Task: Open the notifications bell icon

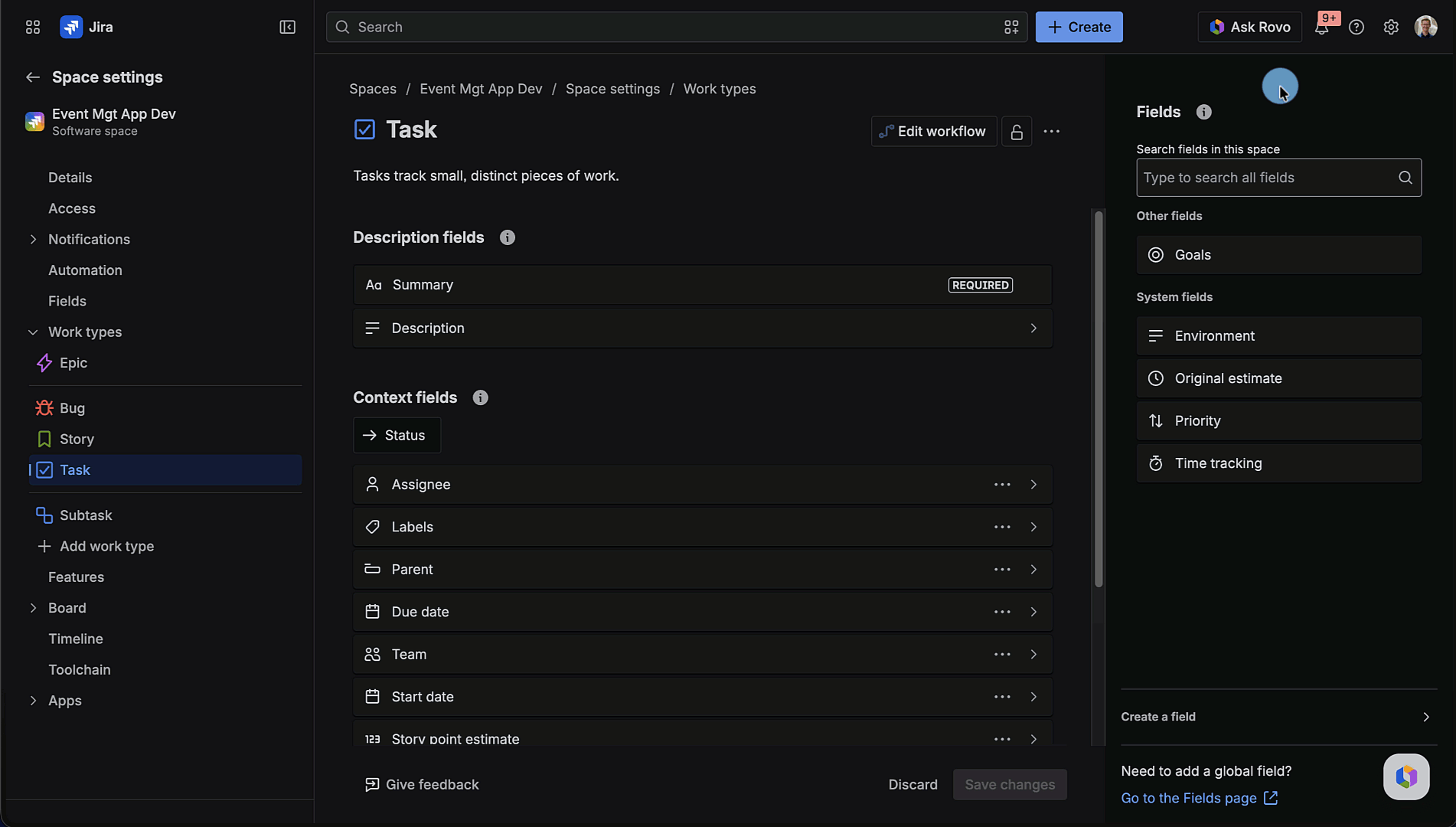Action: pyautogui.click(x=1321, y=27)
